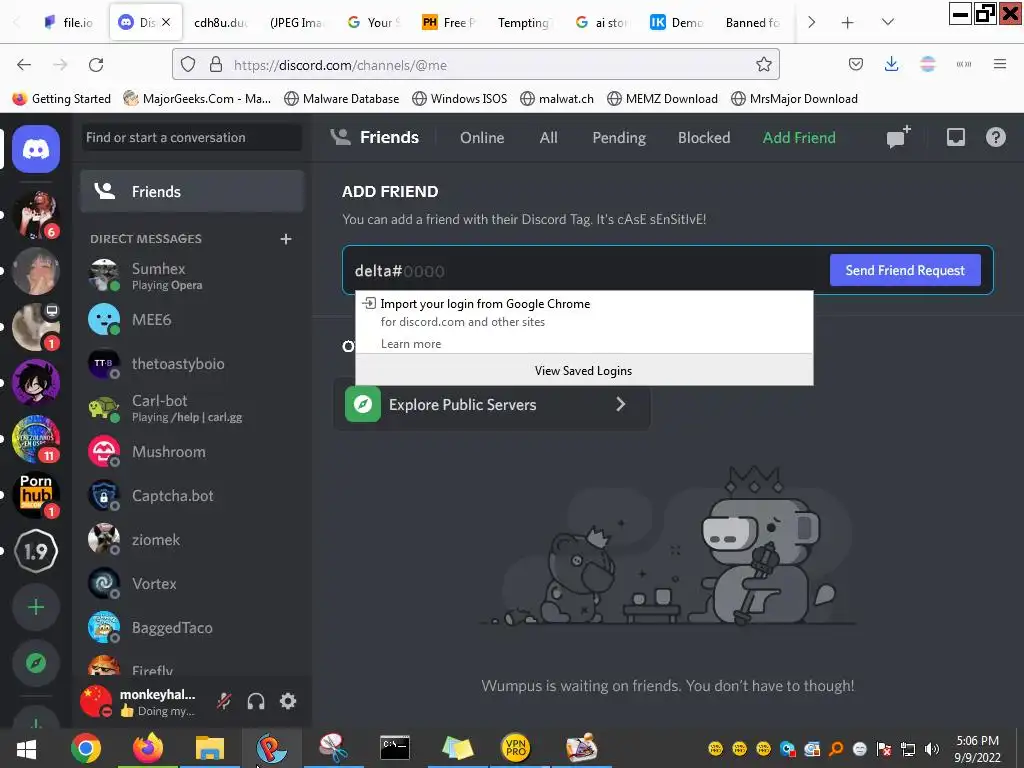Open Discord home button
This screenshot has height=768, width=1024.
coord(36,150)
